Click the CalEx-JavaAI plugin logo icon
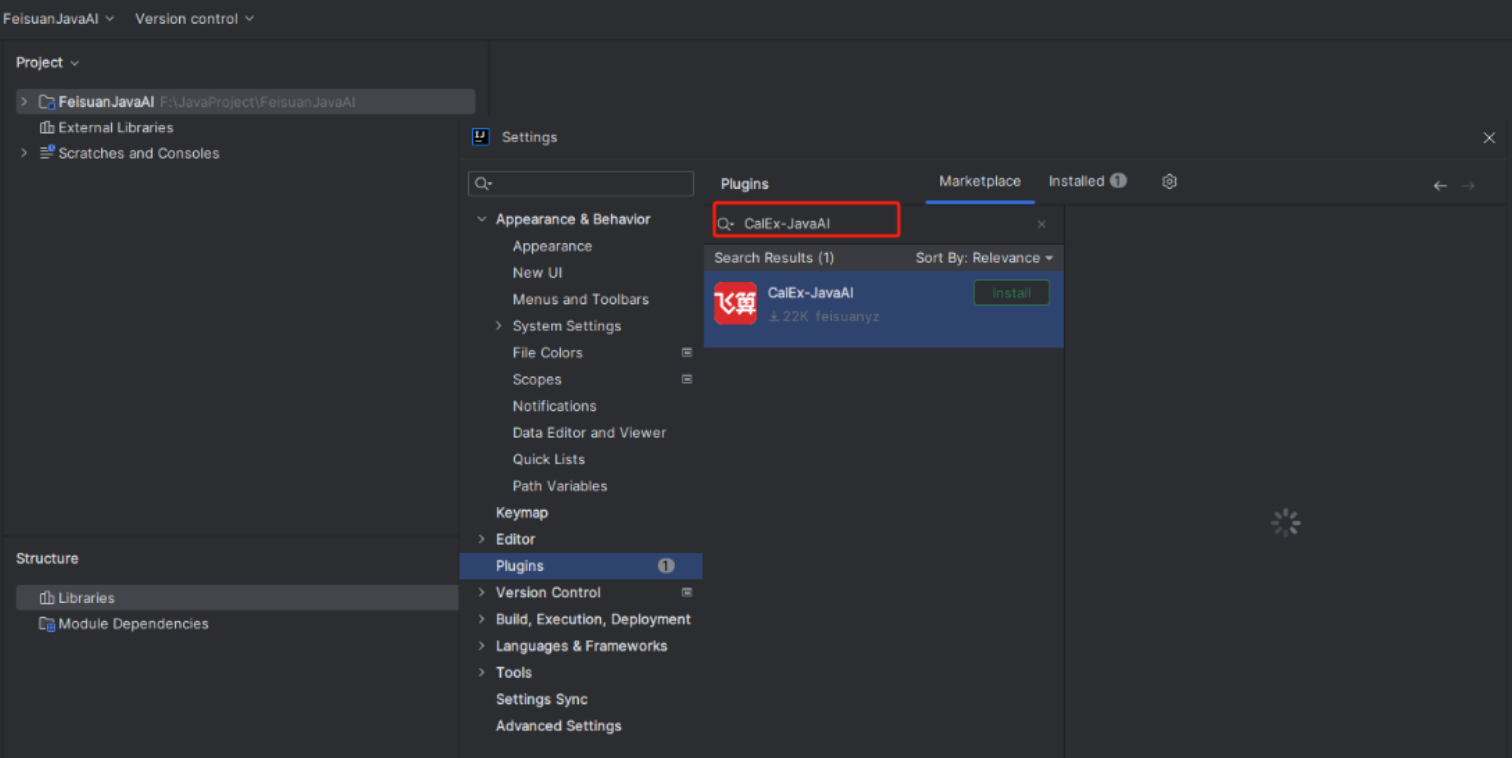This screenshot has width=1512, height=758. pos(735,303)
